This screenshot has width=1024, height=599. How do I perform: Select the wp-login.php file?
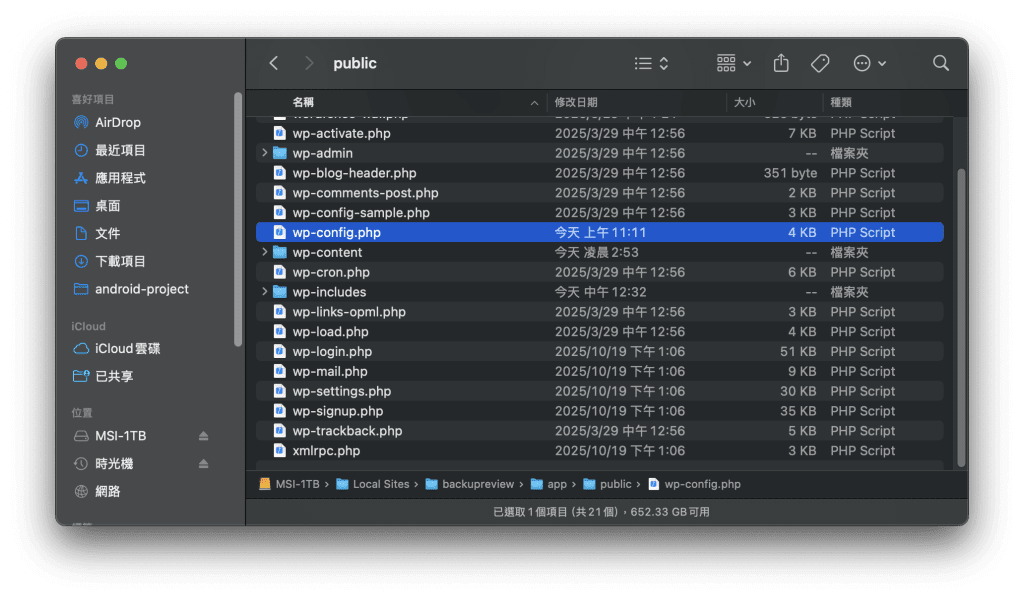coord(332,351)
